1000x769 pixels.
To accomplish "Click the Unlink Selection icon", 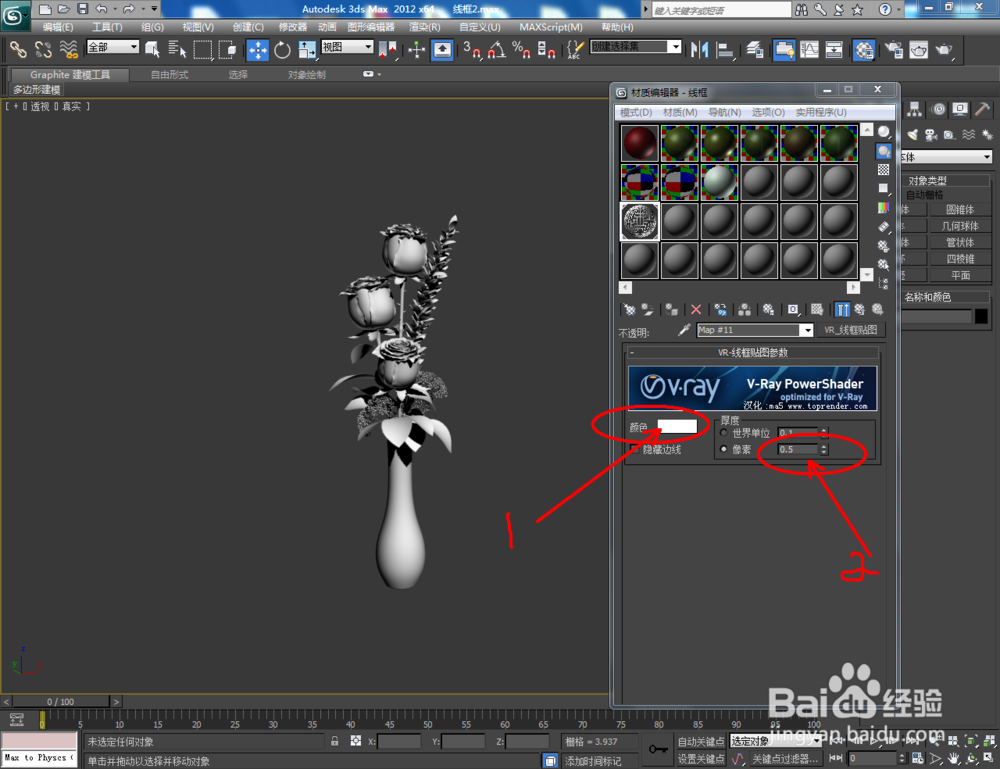I will (x=43, y=50).
